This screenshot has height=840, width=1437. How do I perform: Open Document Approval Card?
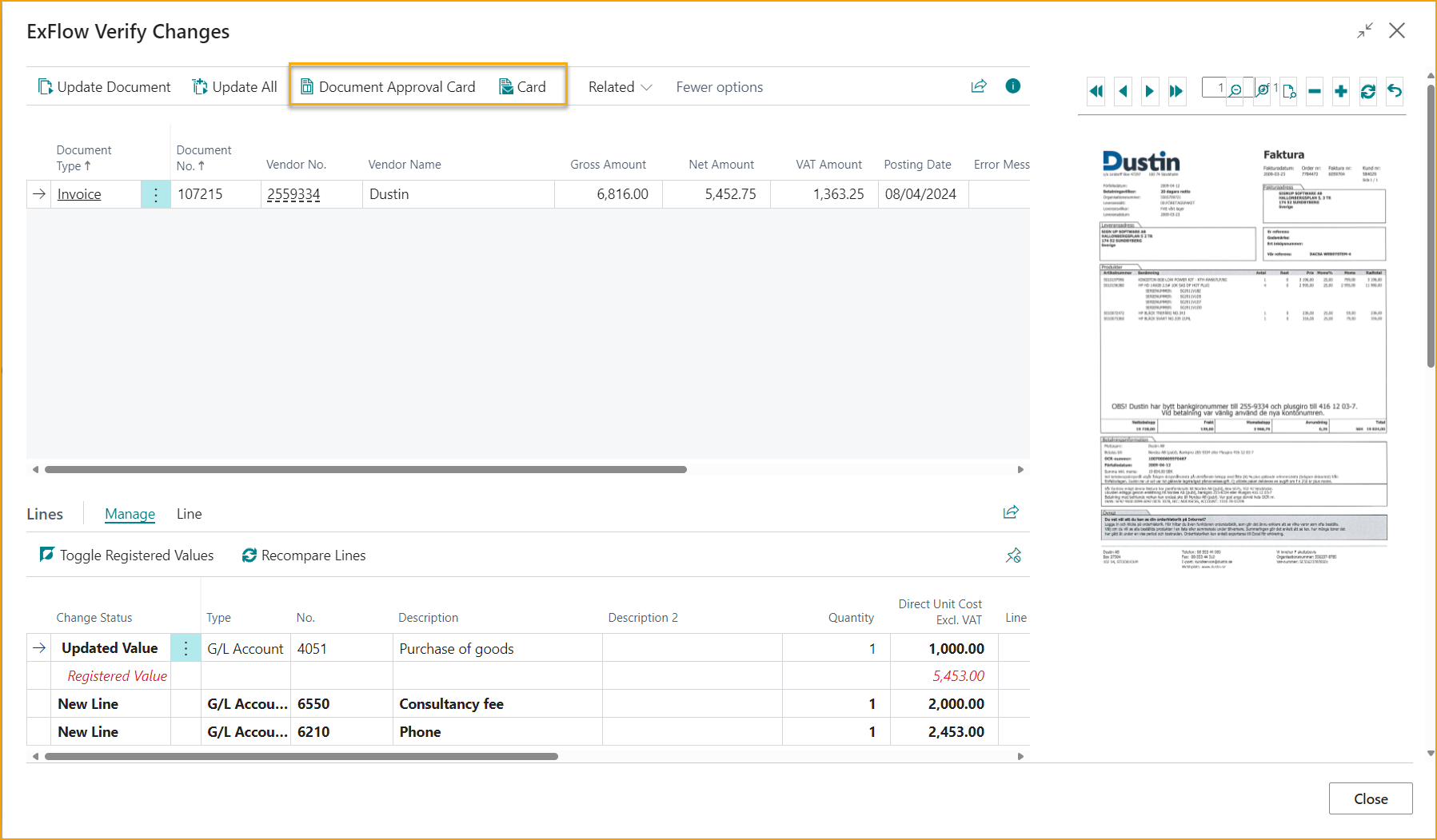[388, 87]
